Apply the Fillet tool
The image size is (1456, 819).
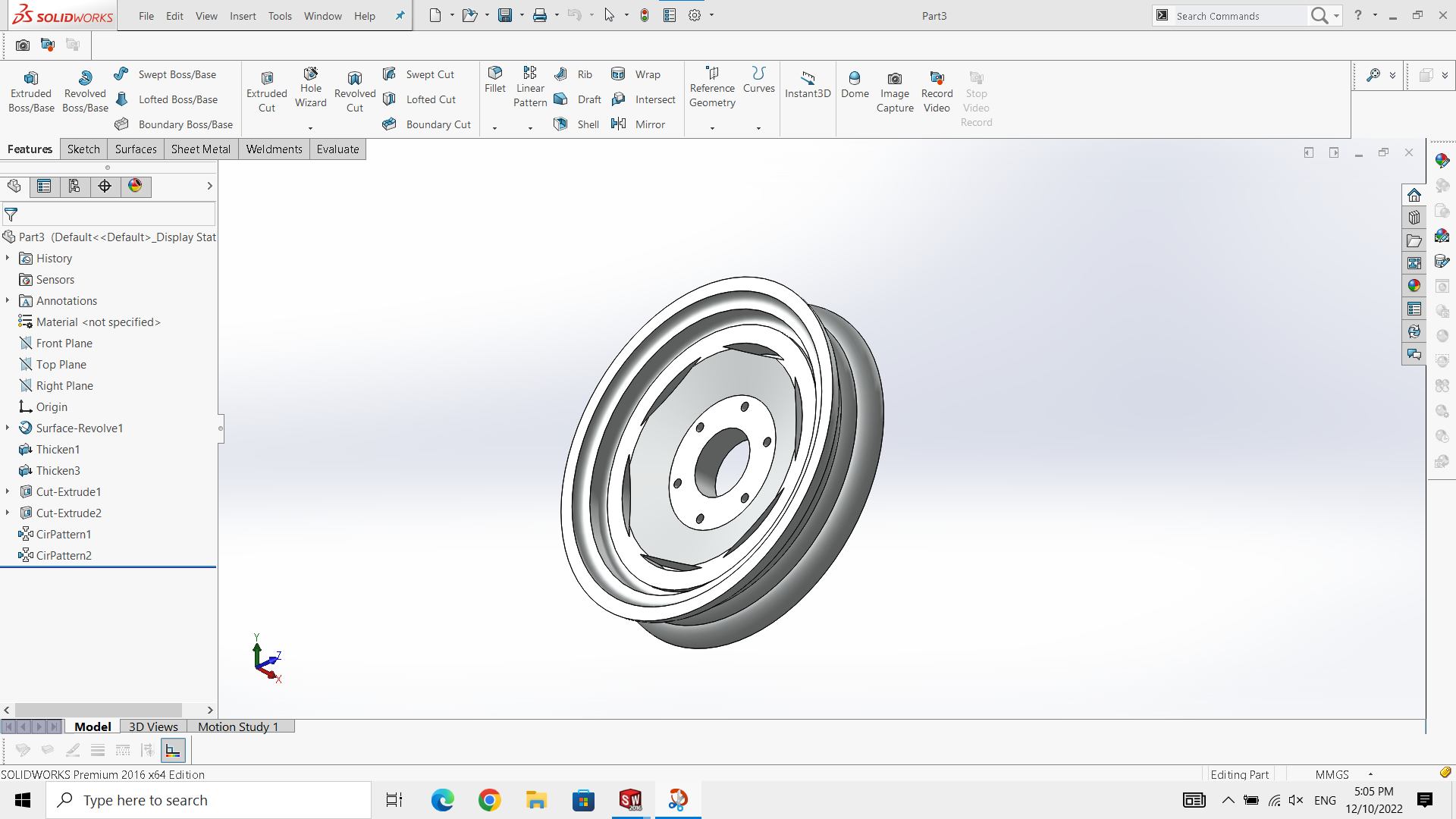(495, 80)
